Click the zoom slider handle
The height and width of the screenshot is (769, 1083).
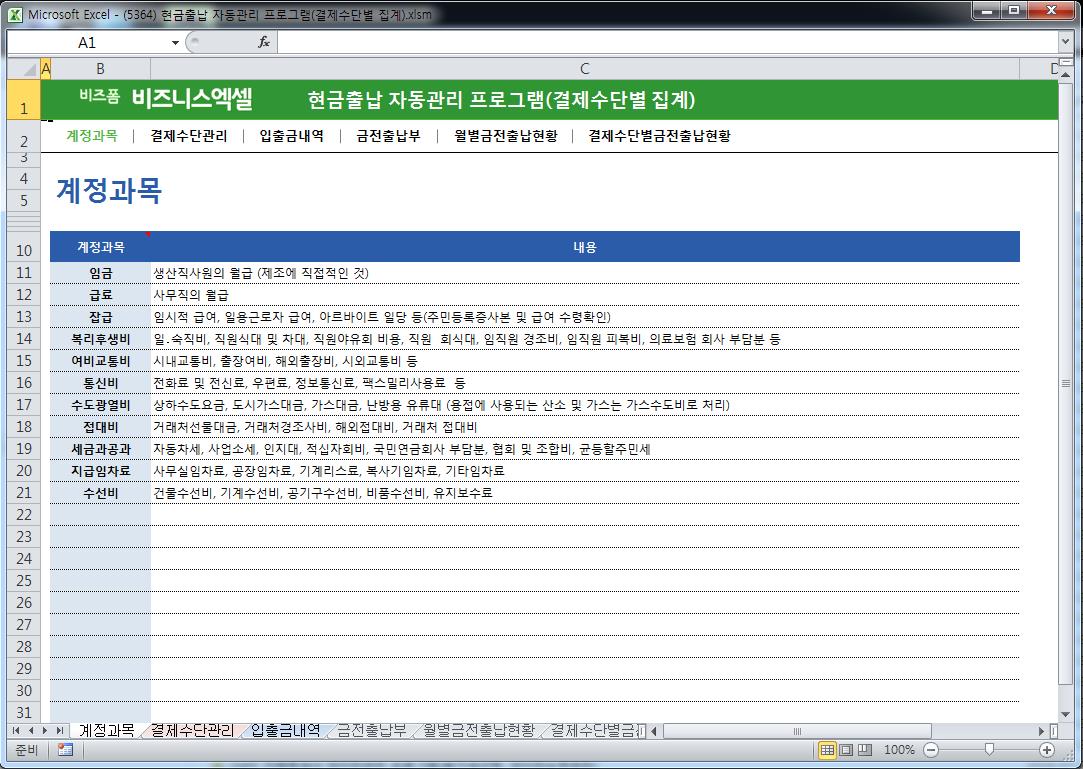[989, 750]
